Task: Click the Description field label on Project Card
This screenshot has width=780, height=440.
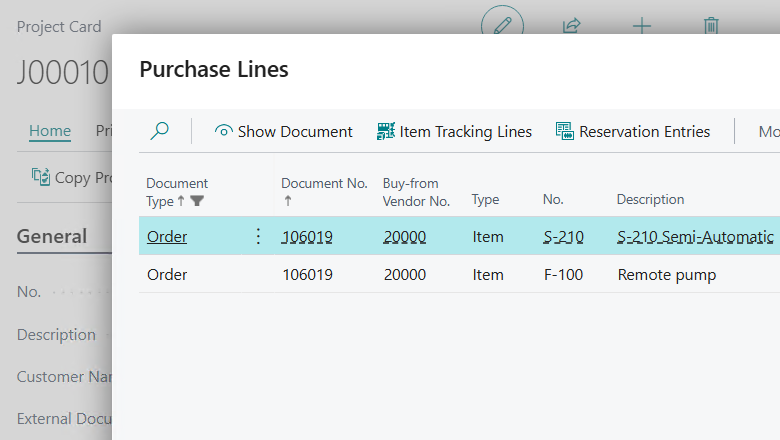Action: [56, 335]
